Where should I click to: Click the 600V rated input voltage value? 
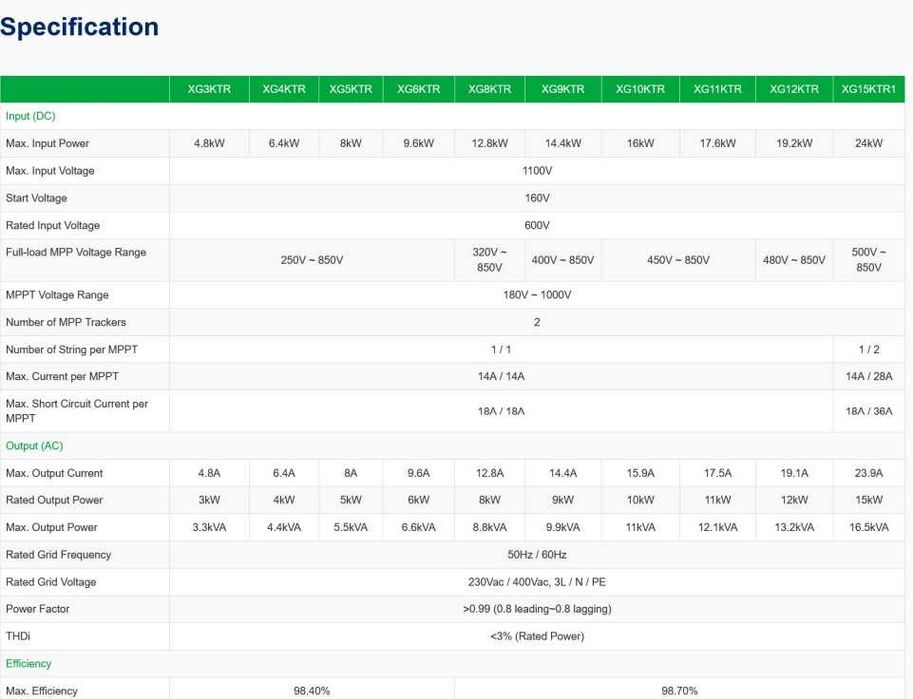[x=537, y=225]
